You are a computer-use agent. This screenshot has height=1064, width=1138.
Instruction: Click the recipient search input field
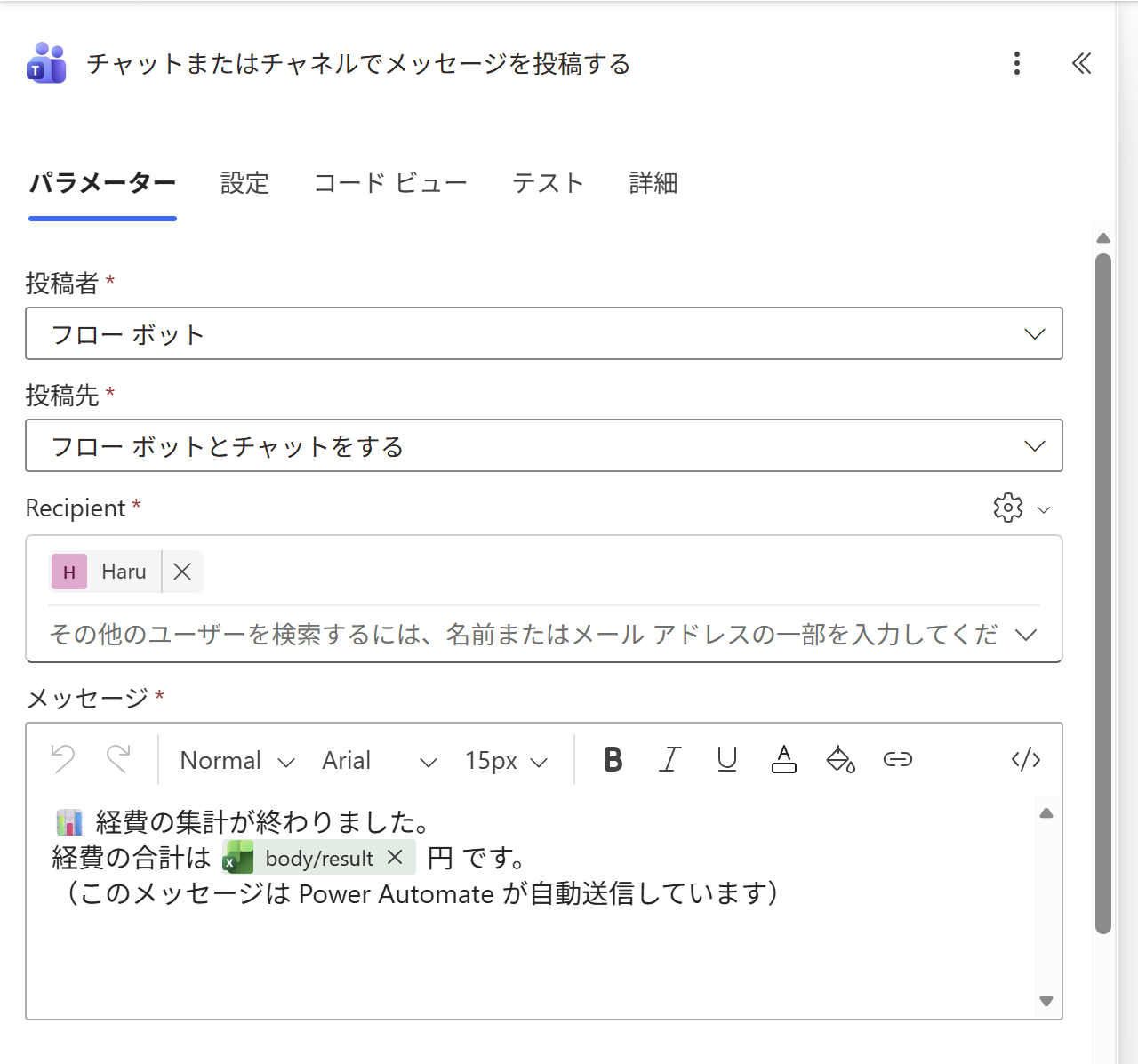(525, 635)
